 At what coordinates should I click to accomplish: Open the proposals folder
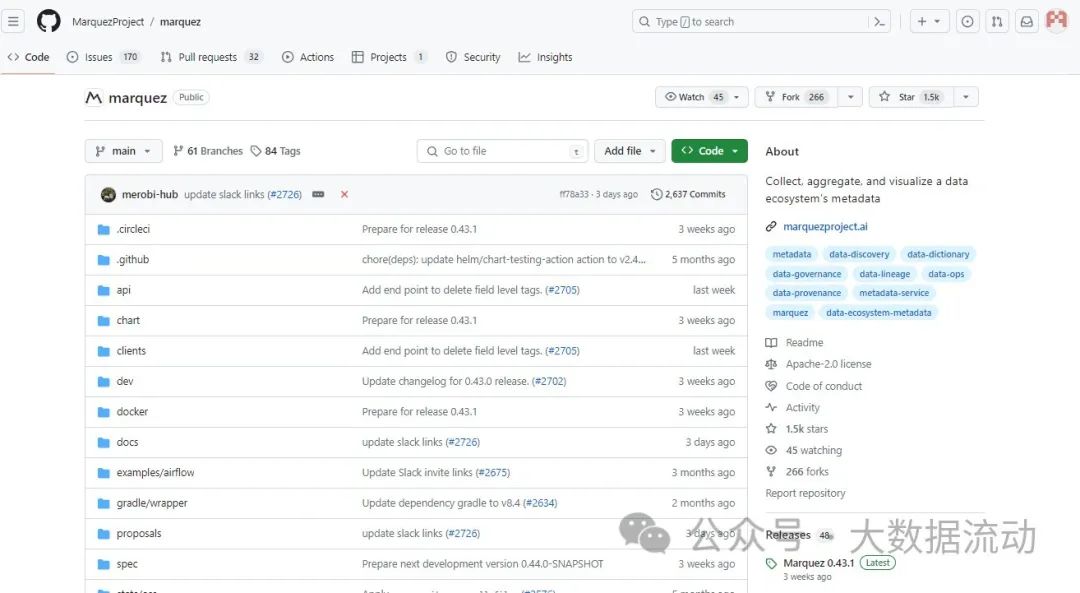(138, 533)
